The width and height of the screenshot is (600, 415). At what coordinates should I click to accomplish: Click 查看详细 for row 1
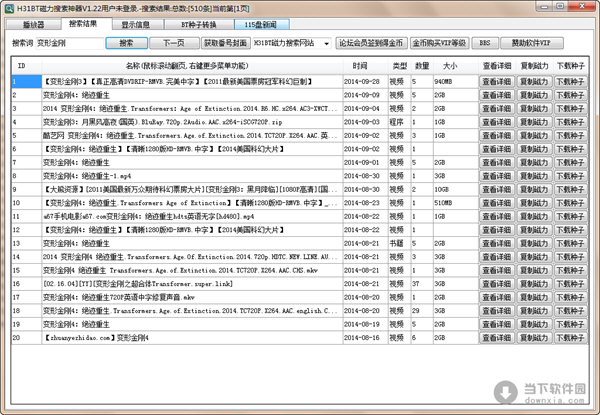pos(496,81)
